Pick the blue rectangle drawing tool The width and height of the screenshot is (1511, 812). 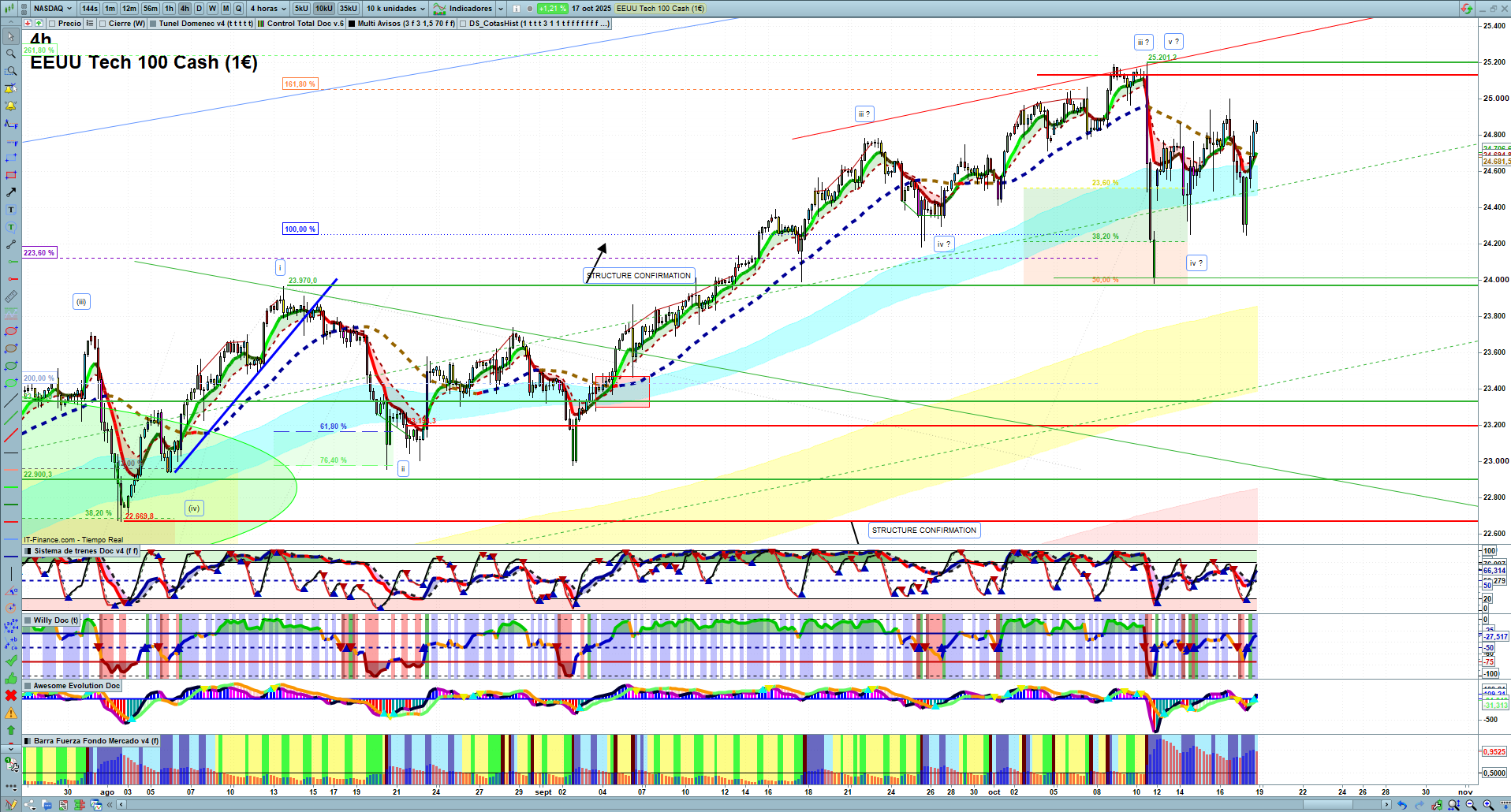[10, 158]
